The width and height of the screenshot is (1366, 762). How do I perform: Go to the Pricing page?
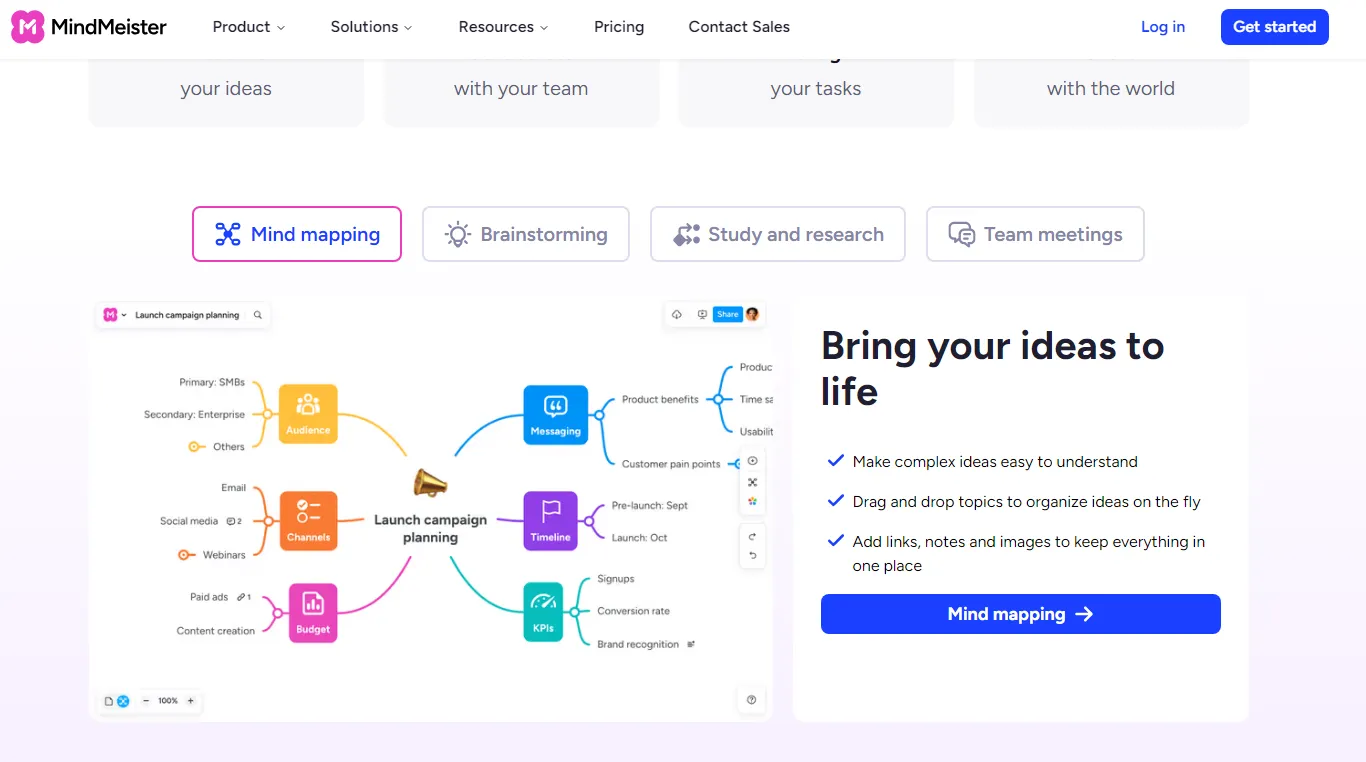tap(619, 27)
